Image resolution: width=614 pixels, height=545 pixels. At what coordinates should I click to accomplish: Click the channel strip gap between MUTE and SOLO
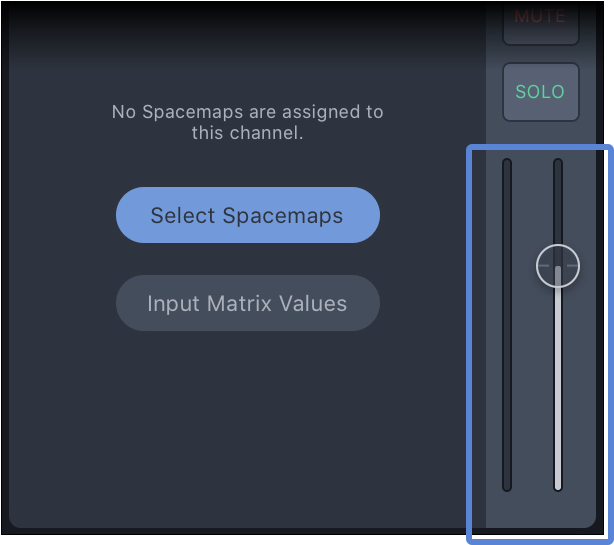[541, 54]
